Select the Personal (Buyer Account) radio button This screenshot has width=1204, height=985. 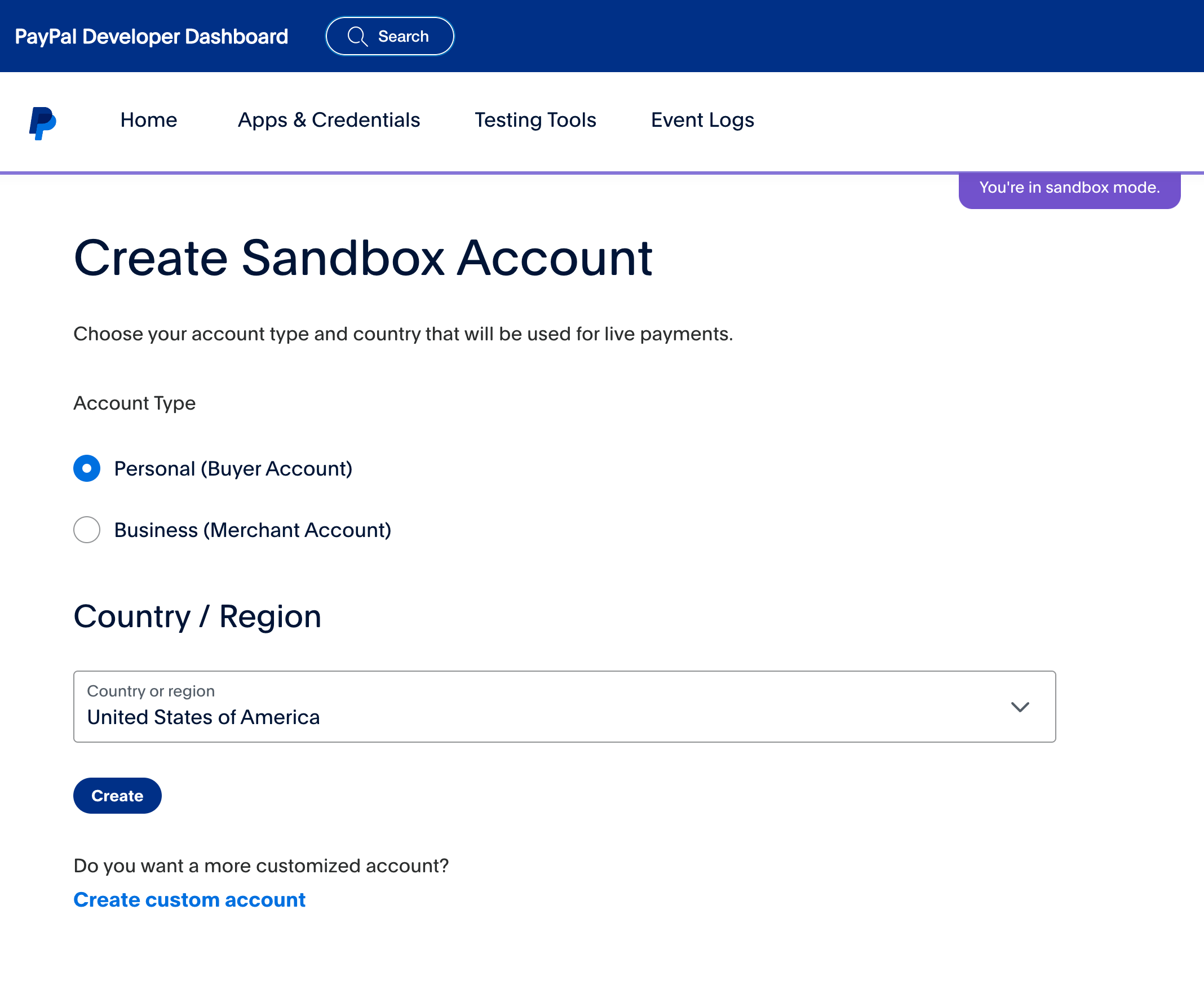point(87,468)
